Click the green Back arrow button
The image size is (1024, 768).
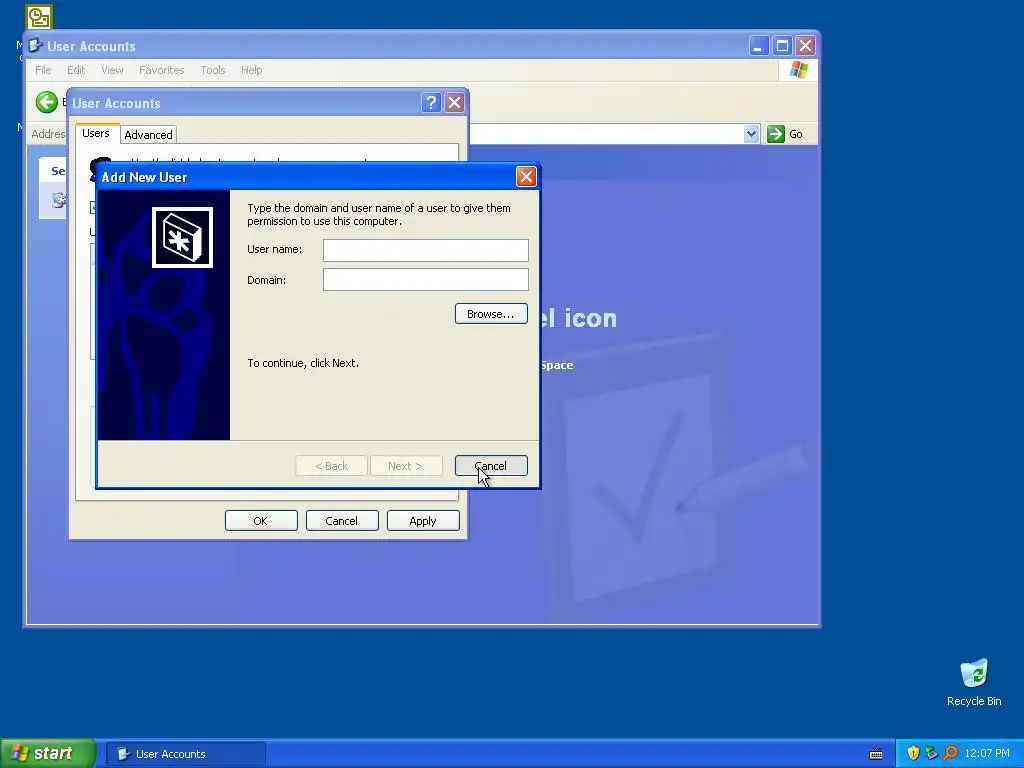pos(46,102)
